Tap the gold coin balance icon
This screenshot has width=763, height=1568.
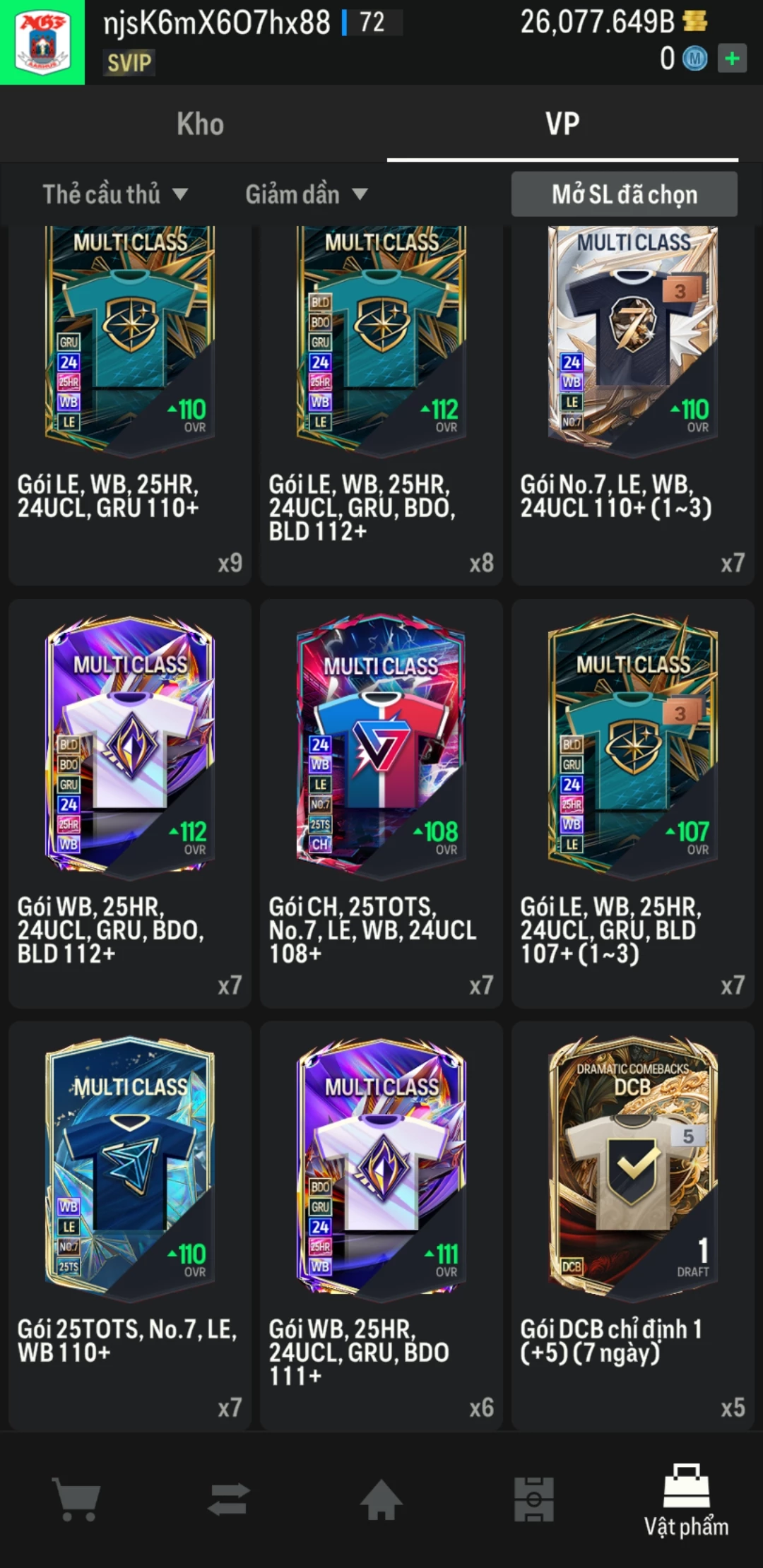pos(694,21)
